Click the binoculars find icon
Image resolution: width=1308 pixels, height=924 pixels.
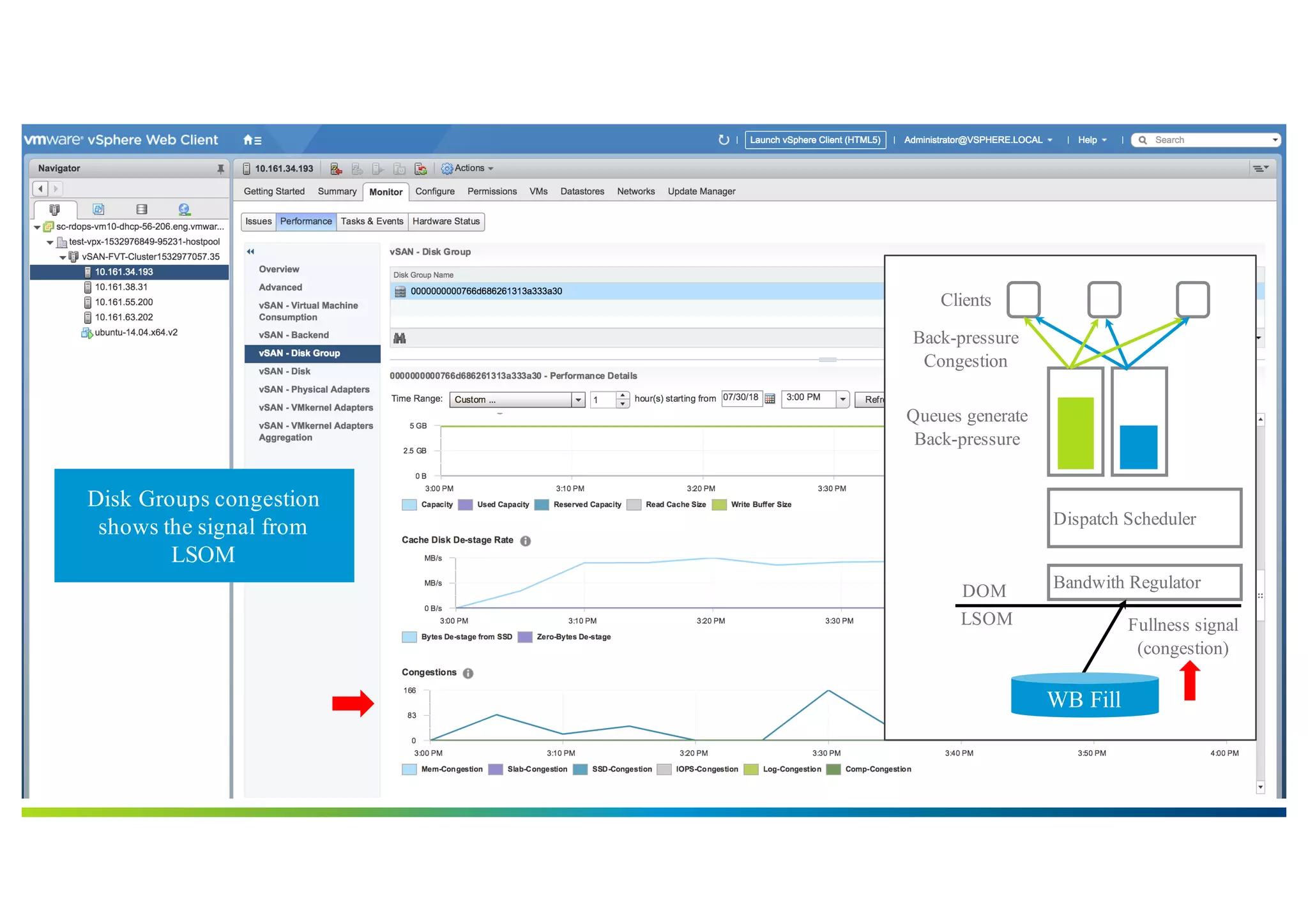click(x=400, y=338)
